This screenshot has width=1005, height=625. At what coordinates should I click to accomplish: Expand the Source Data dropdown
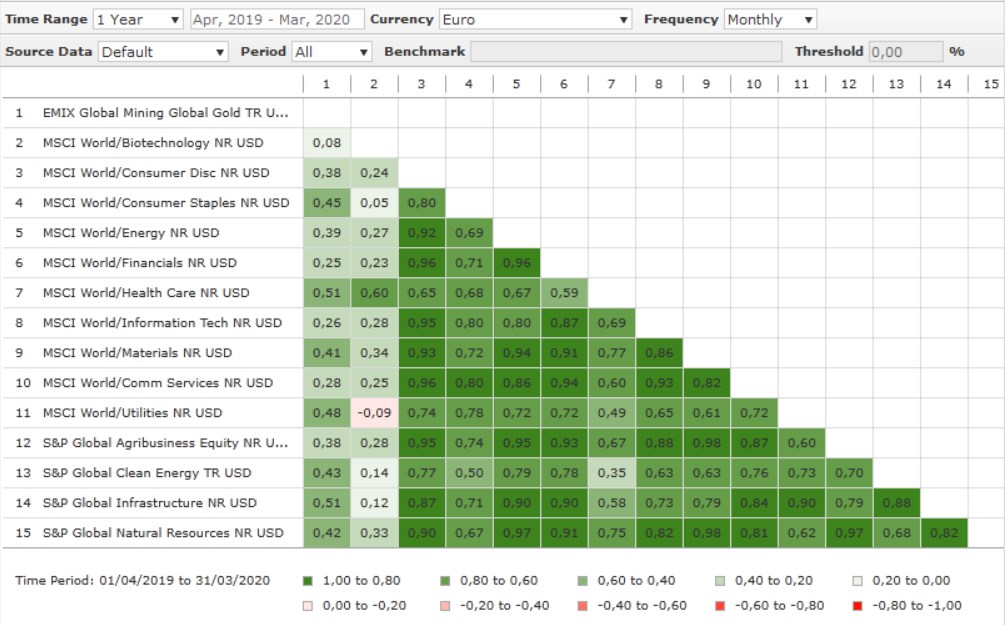point(163,51)
